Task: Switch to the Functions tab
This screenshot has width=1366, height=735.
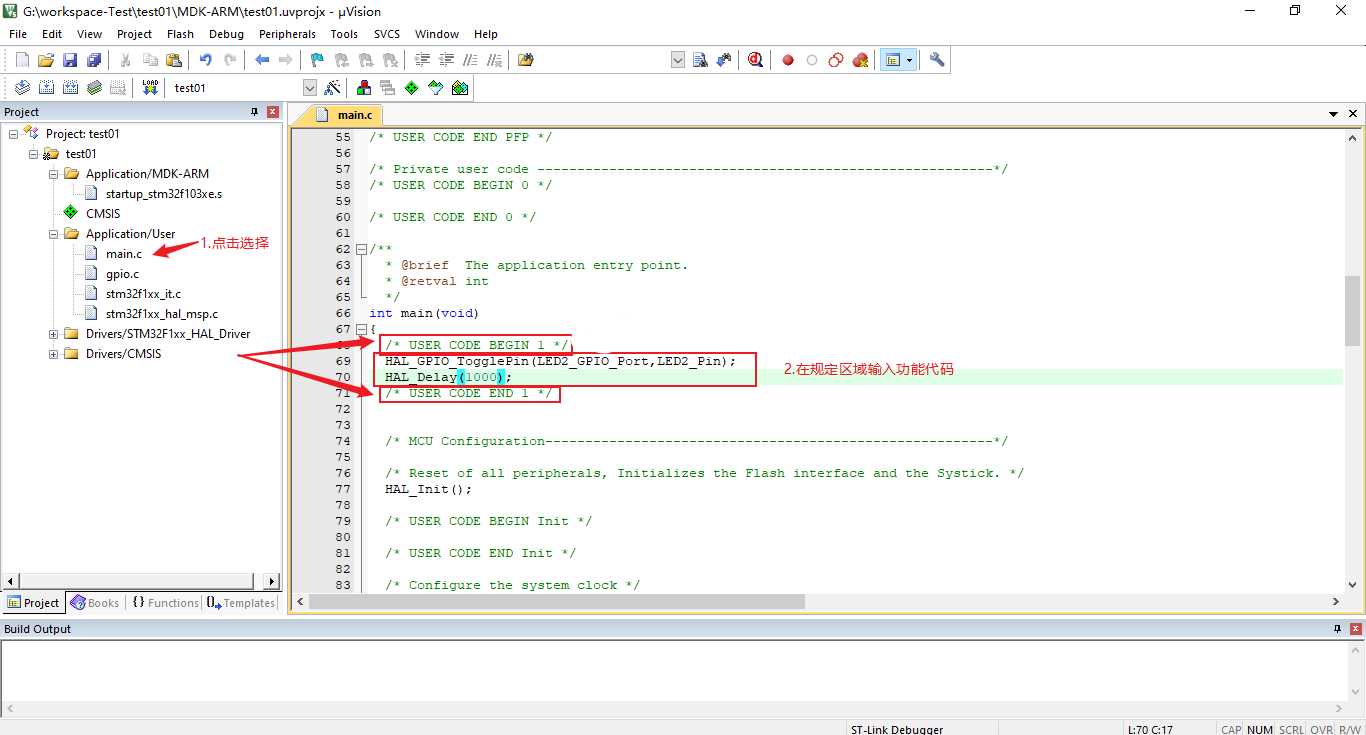Action: 166,603
